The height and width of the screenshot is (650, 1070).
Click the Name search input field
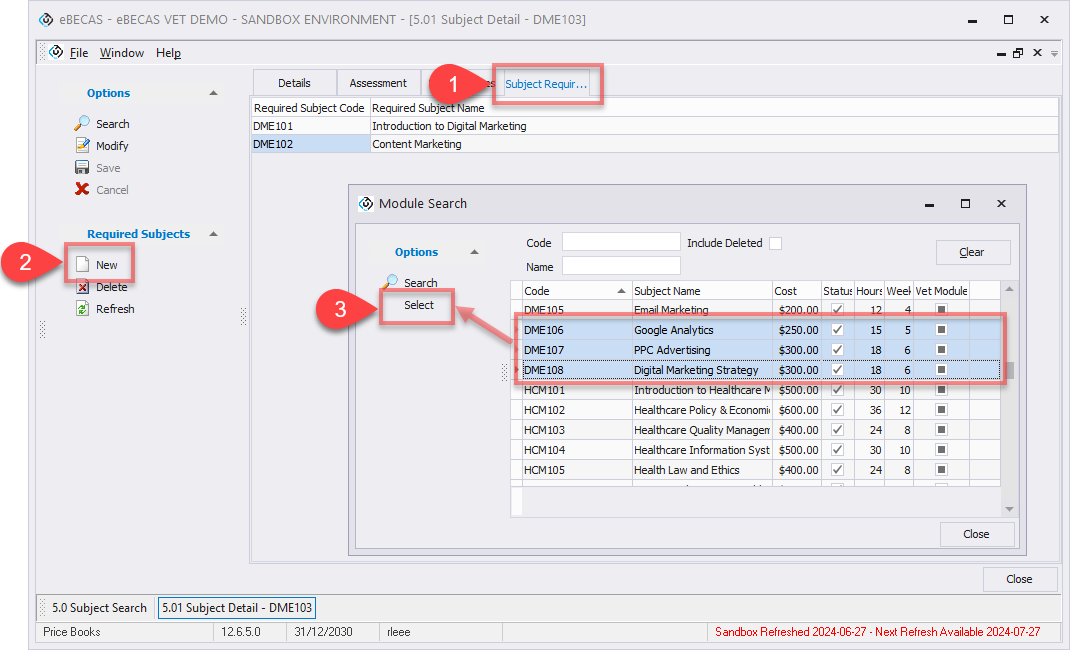coord(621,266)
